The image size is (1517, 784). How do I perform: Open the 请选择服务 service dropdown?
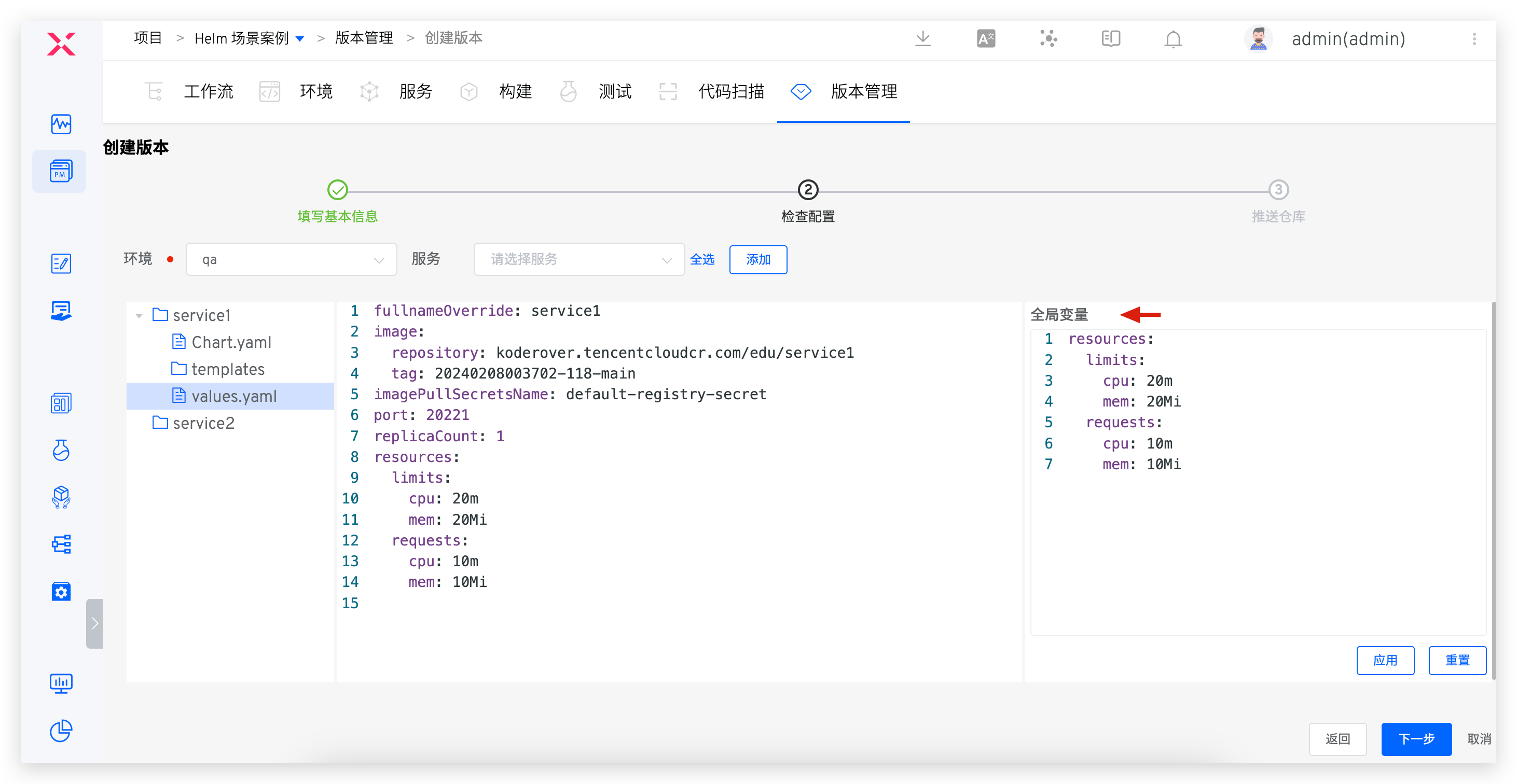click(x=579, y=260)
